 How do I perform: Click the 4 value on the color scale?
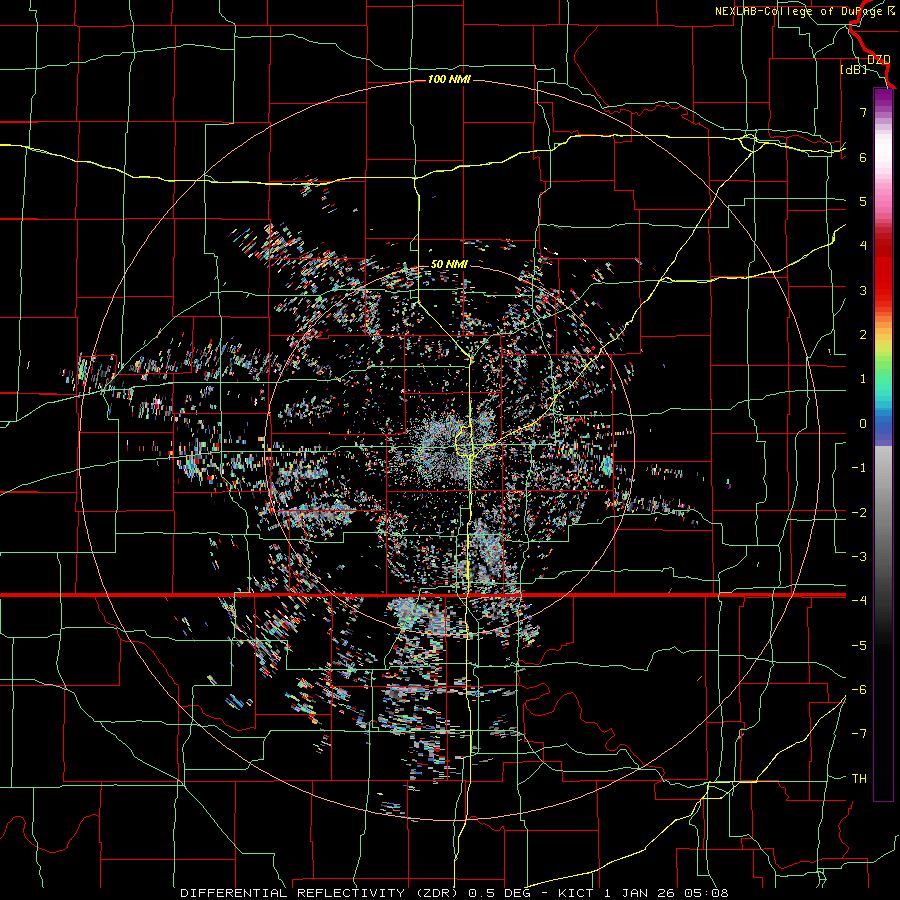coord(863,246)
